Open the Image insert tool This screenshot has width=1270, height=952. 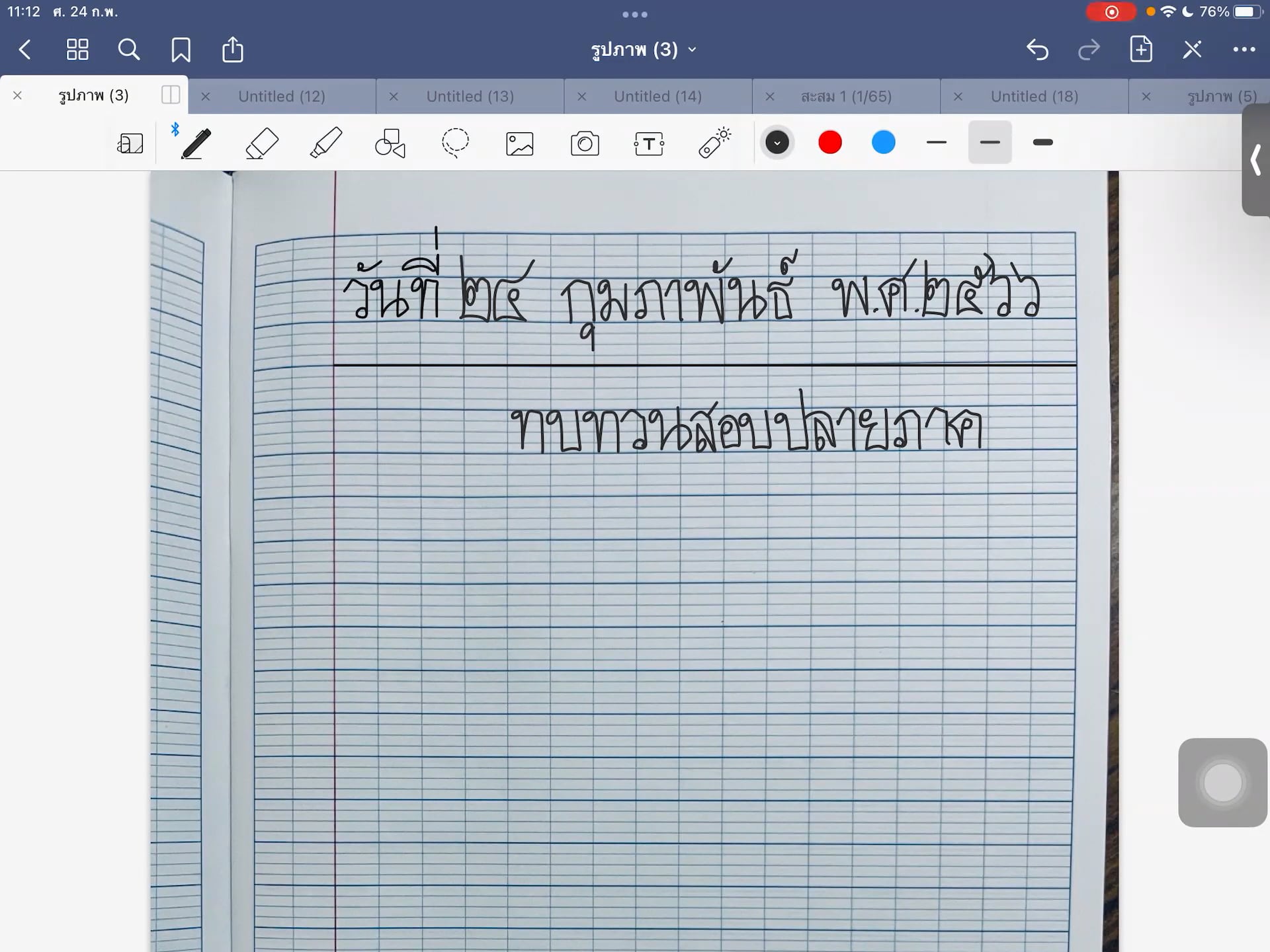pos(519,143)
